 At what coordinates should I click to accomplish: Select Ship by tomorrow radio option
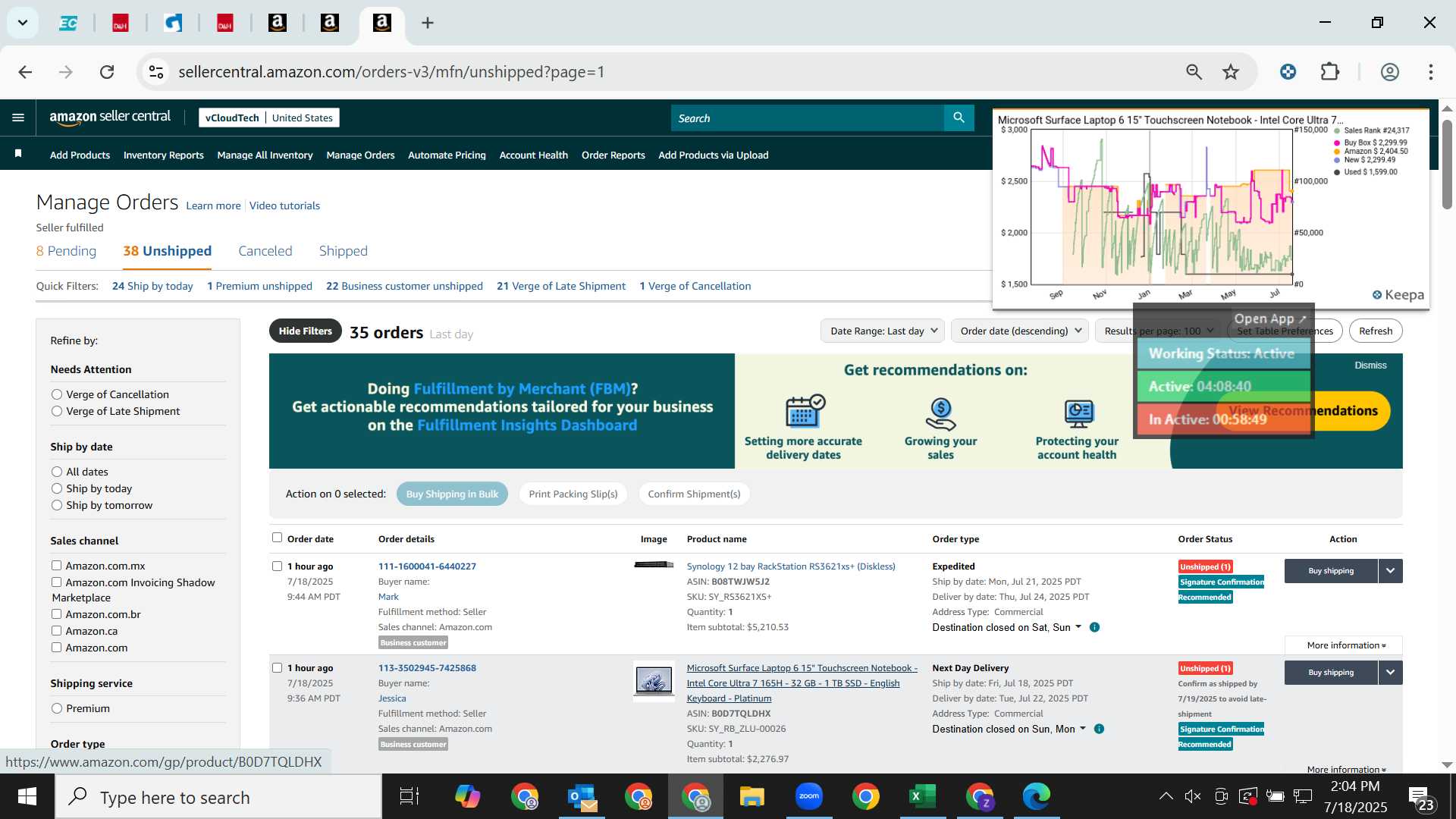(x=57, y=505)
